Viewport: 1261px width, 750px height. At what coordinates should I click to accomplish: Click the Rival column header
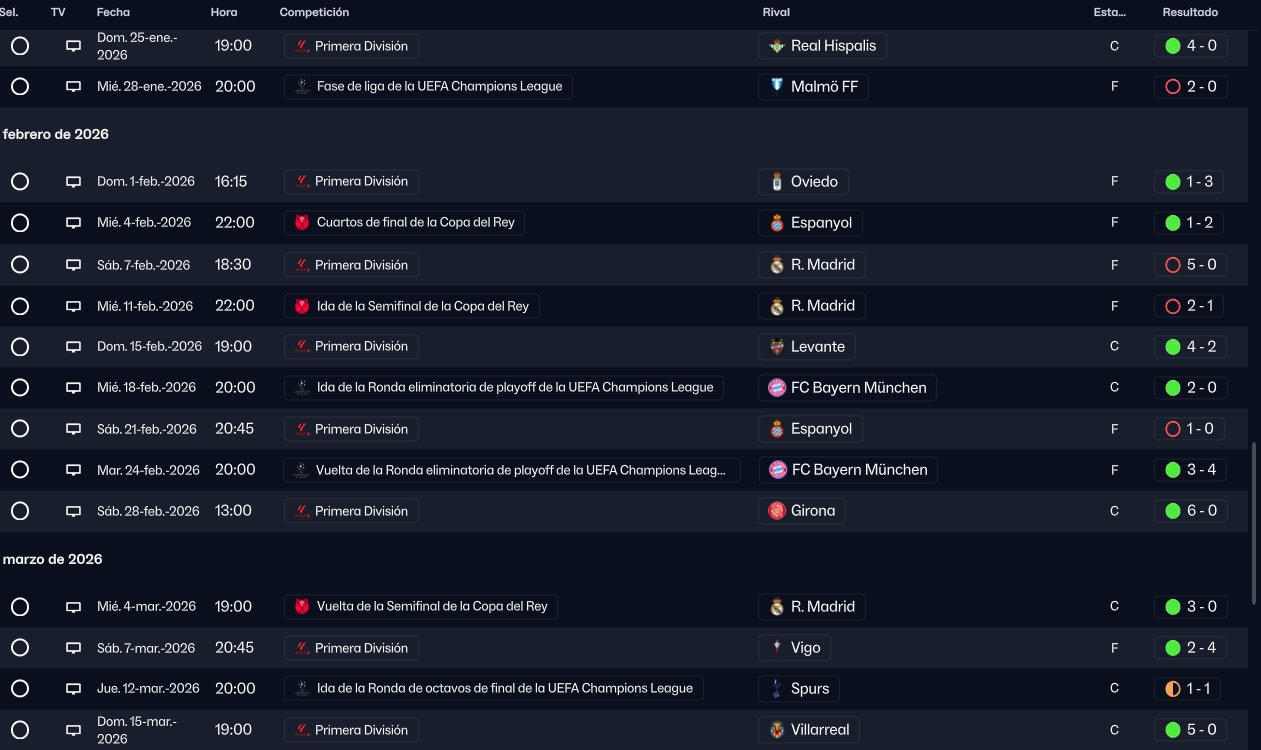776,12
